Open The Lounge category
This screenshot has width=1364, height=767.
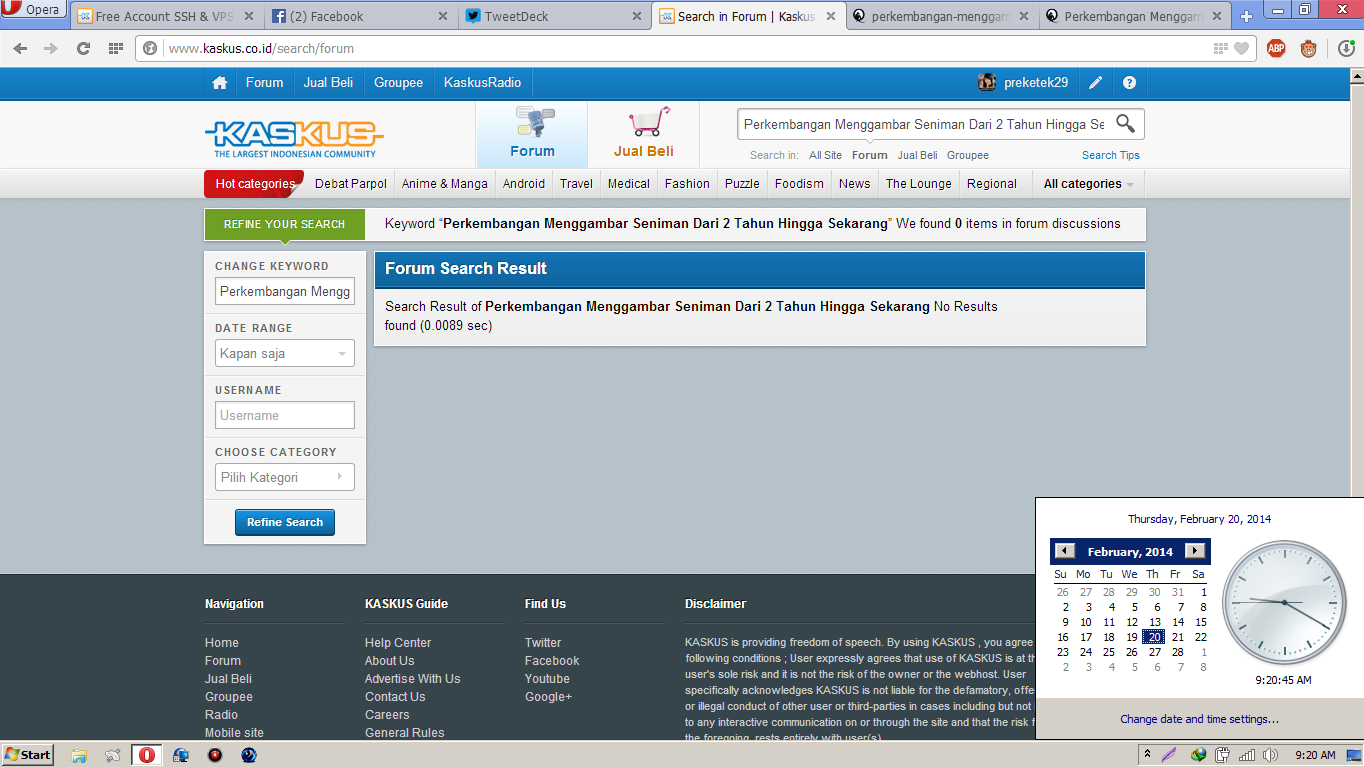(919, 184)
